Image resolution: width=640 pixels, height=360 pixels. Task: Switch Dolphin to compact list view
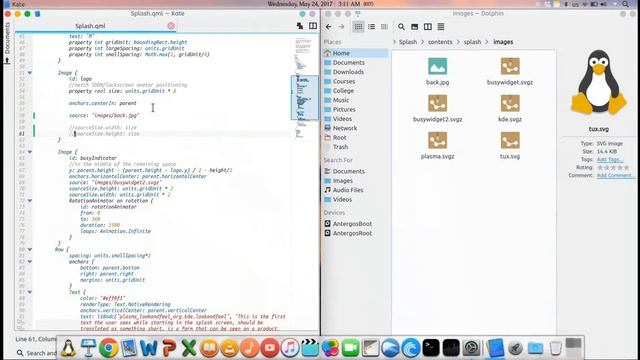pyautogui.click(x=371, y=27)
